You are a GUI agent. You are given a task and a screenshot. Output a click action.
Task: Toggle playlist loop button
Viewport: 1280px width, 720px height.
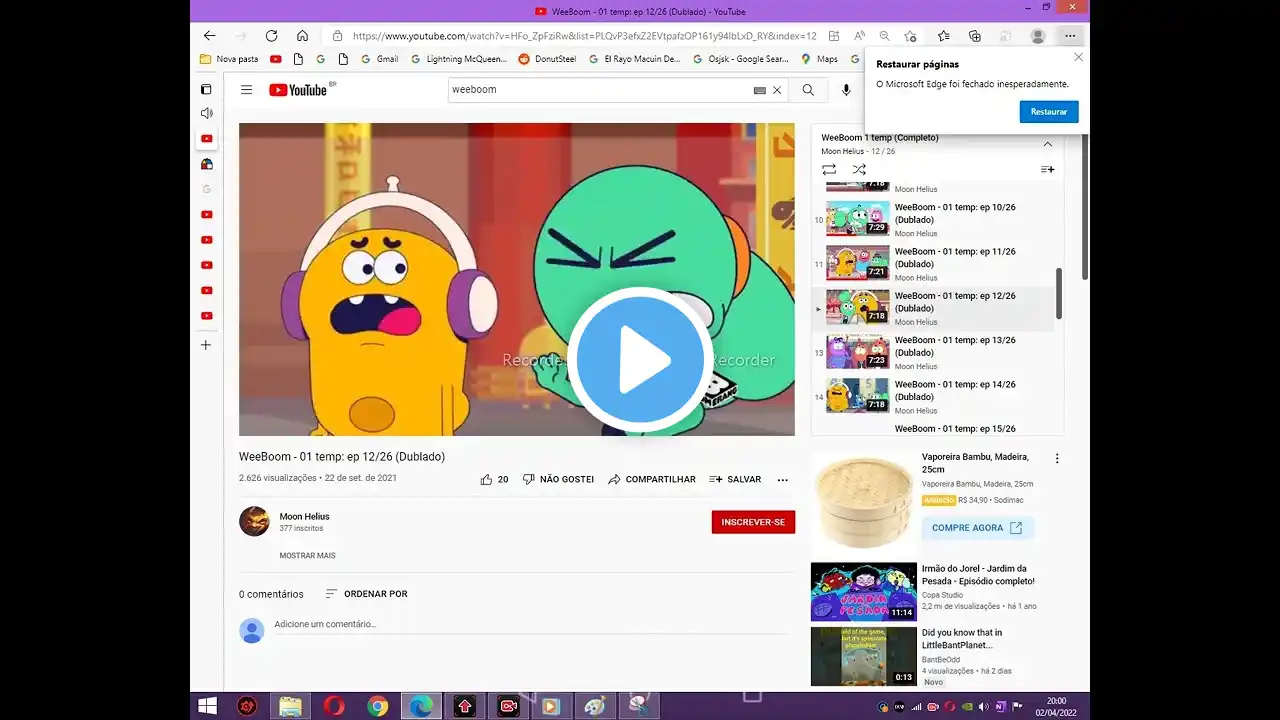[829, 170]
